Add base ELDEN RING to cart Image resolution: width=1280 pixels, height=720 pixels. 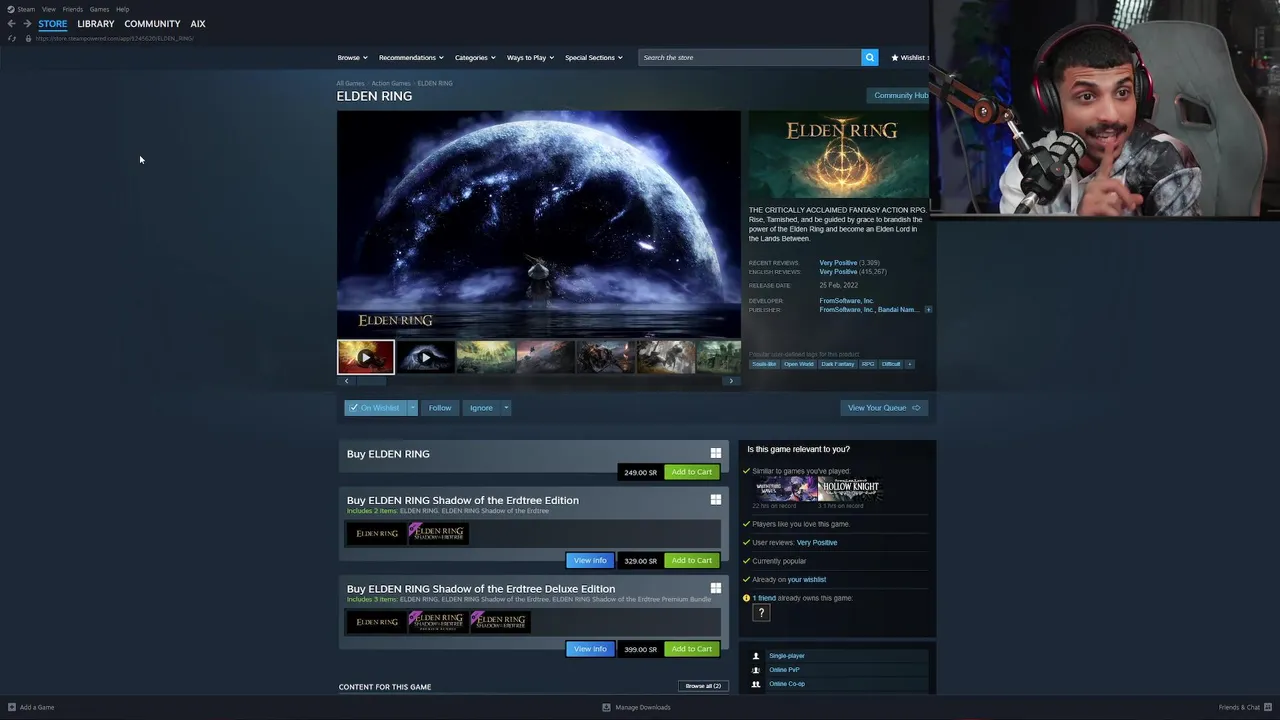tap(692, 472)
